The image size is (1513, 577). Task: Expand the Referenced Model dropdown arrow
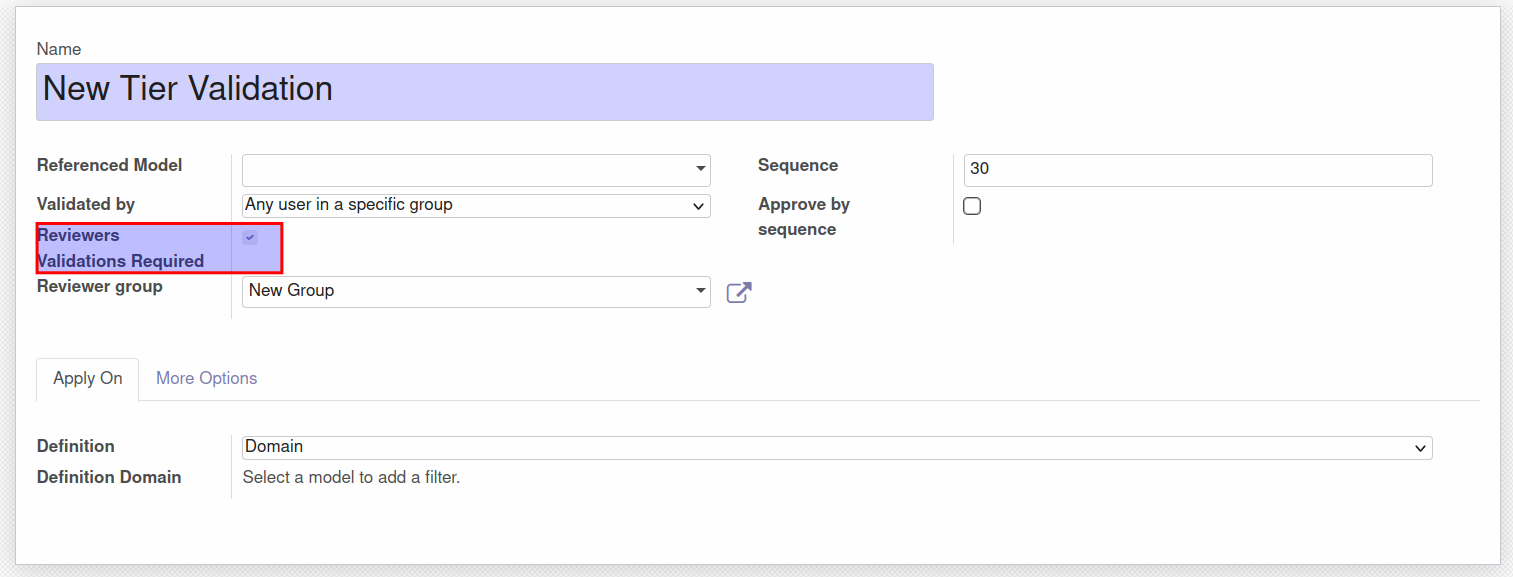(701, 169)
